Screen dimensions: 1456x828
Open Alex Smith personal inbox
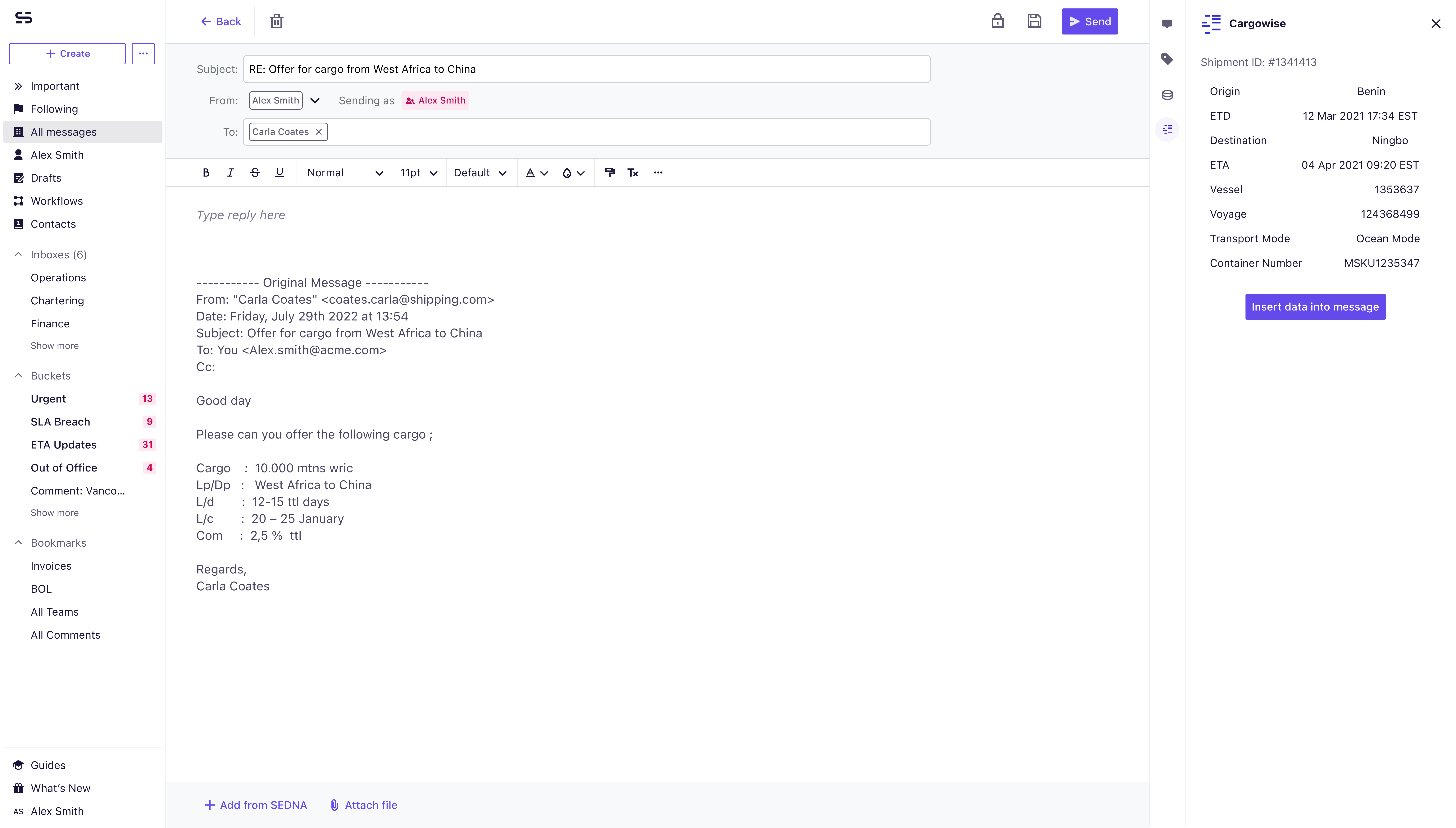tap(83, 155)
